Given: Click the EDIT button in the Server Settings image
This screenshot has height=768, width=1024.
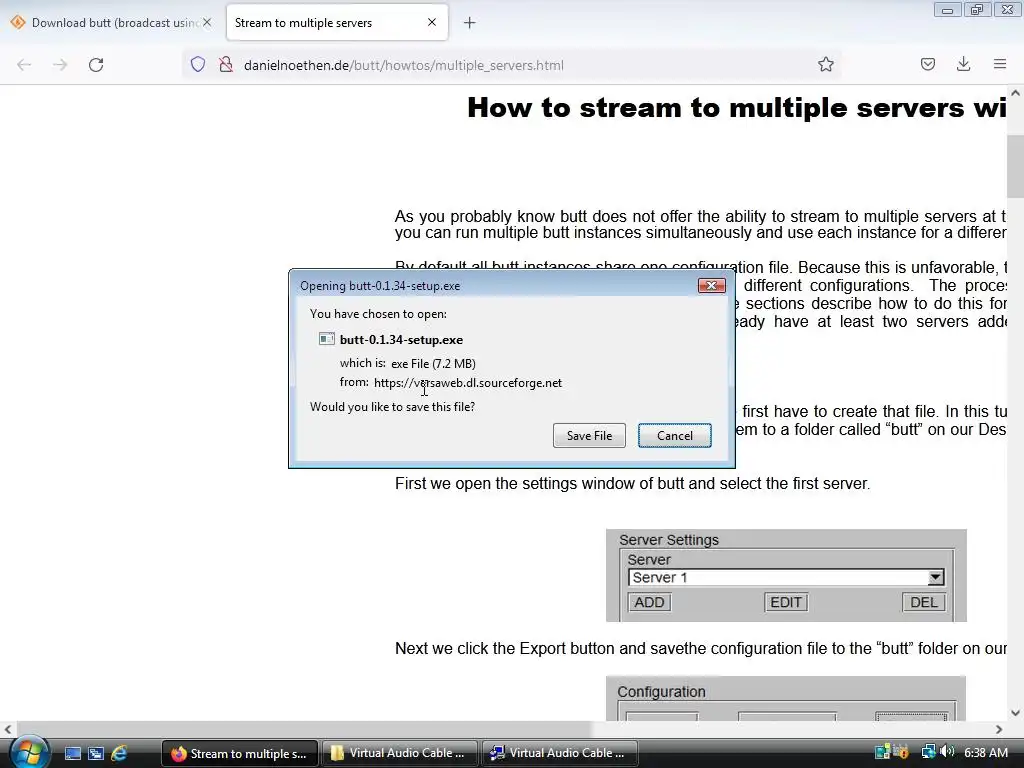Looking at the screenshot, I should click(786, 602).
